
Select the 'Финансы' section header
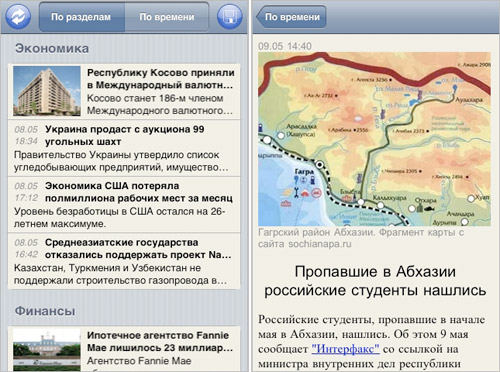tap(45, 311)
